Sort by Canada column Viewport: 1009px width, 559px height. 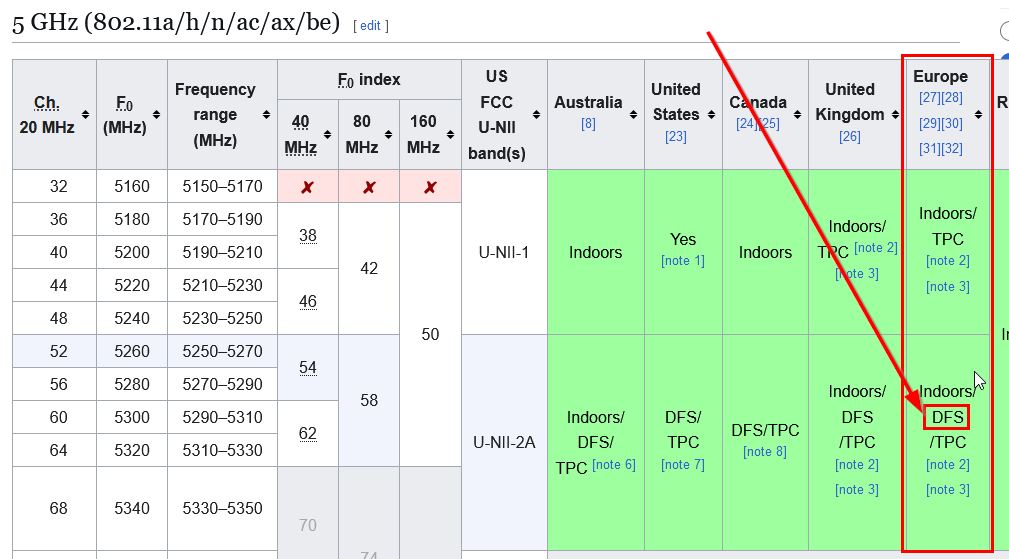pos(797,115)
